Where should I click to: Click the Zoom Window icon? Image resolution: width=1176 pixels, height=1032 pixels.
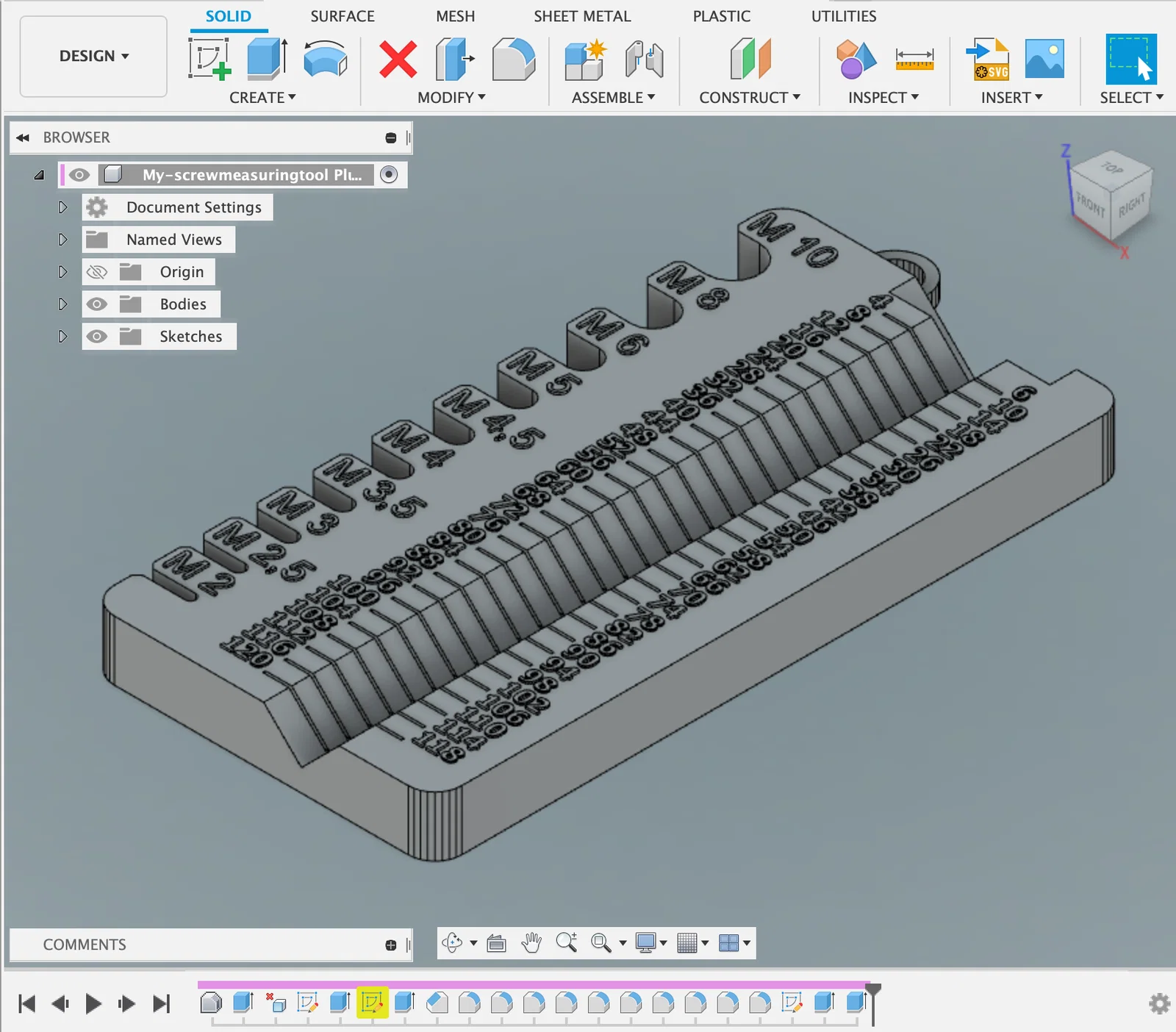600,943
